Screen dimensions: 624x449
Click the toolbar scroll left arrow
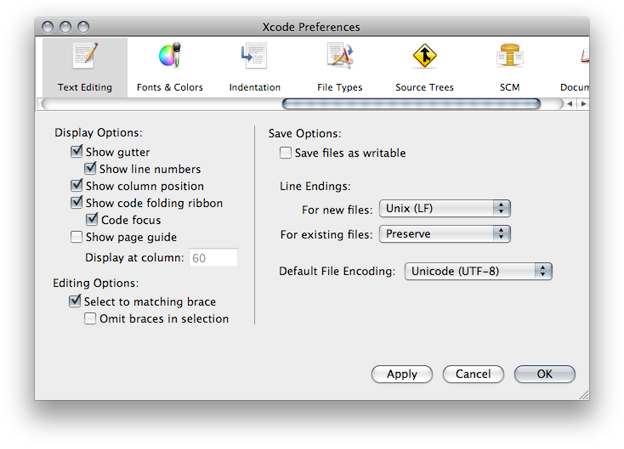point(570,104)
